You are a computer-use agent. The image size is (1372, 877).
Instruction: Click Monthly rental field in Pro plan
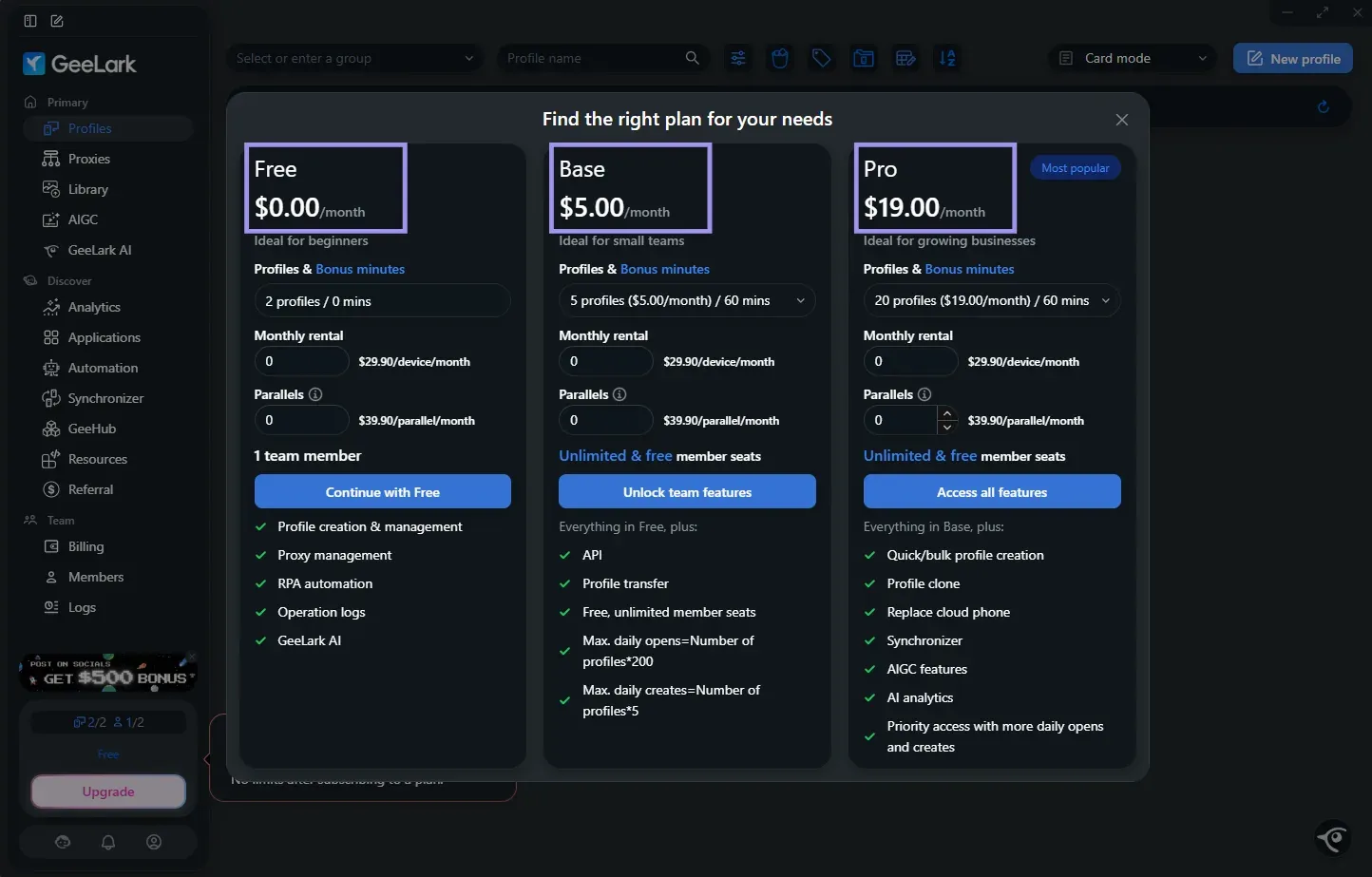tap(910, 361)
